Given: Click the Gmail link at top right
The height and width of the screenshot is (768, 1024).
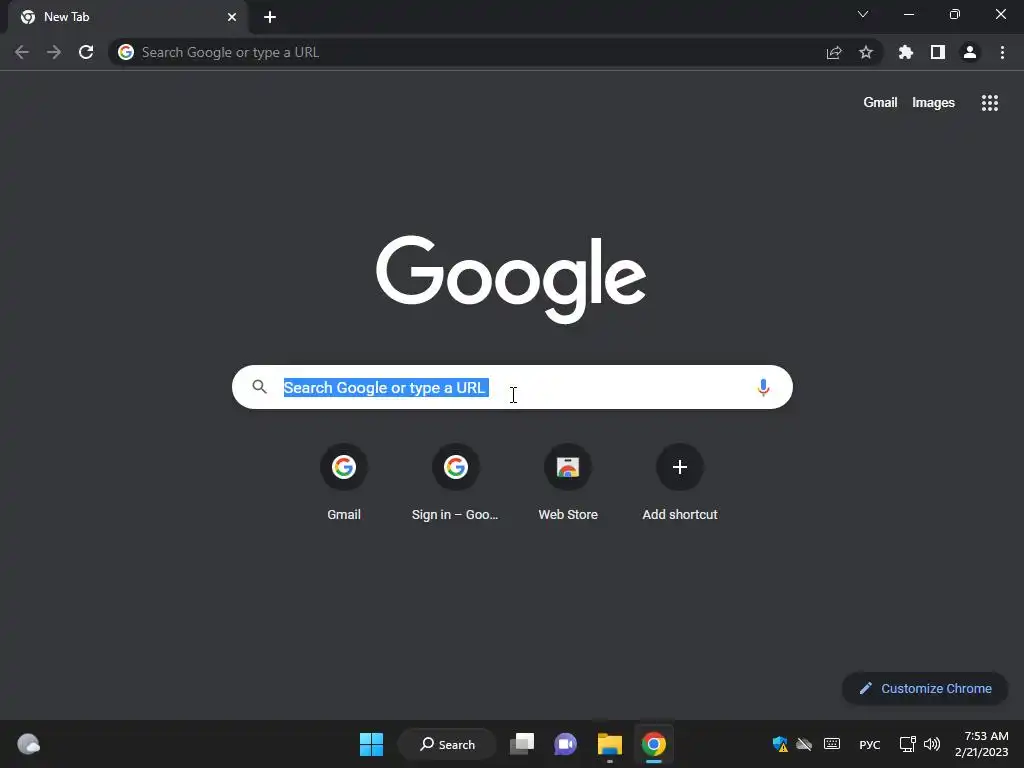Looking at the screenshot, I should coord(880,103).
